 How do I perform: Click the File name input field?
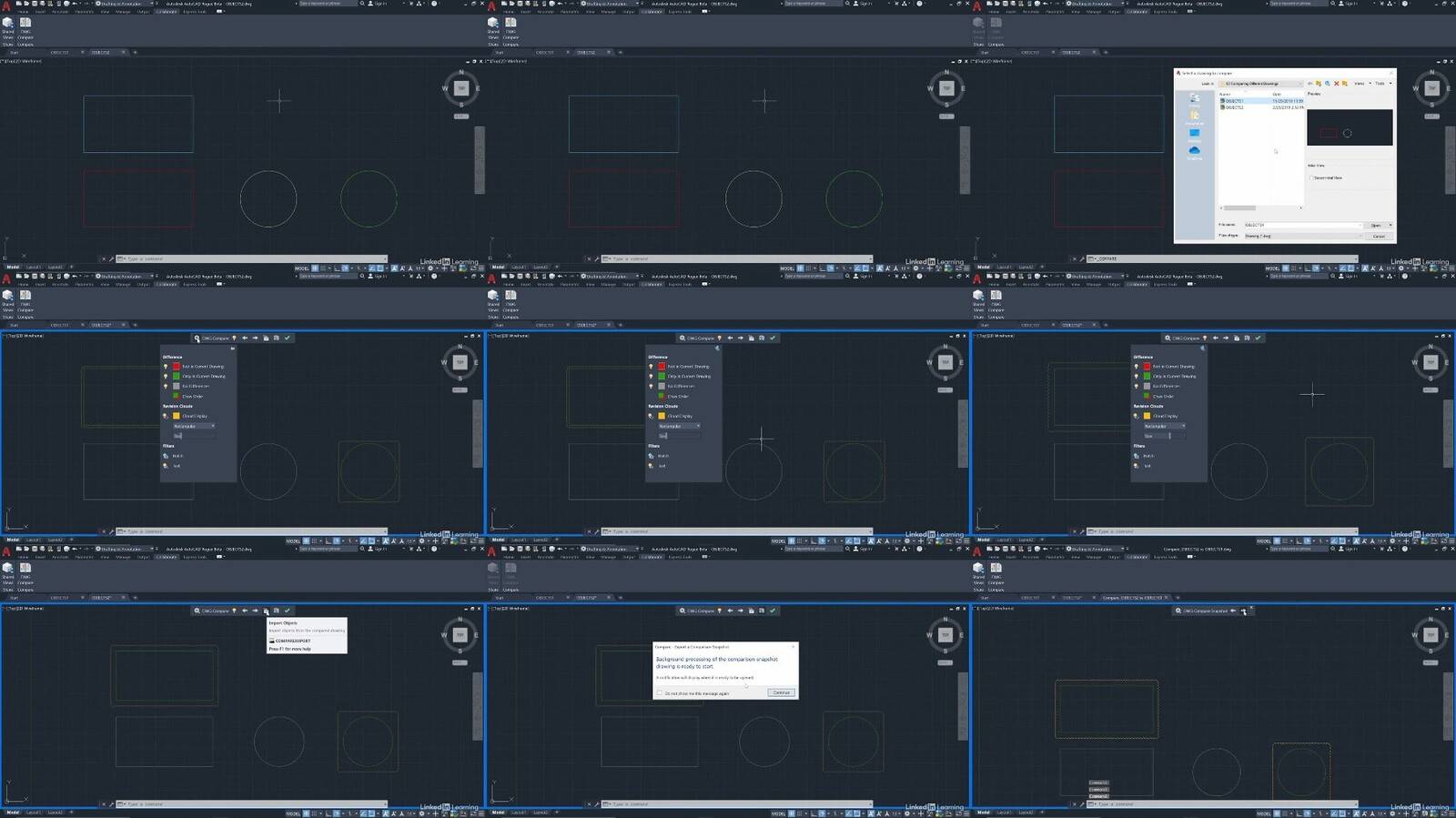click(1302, 225)
